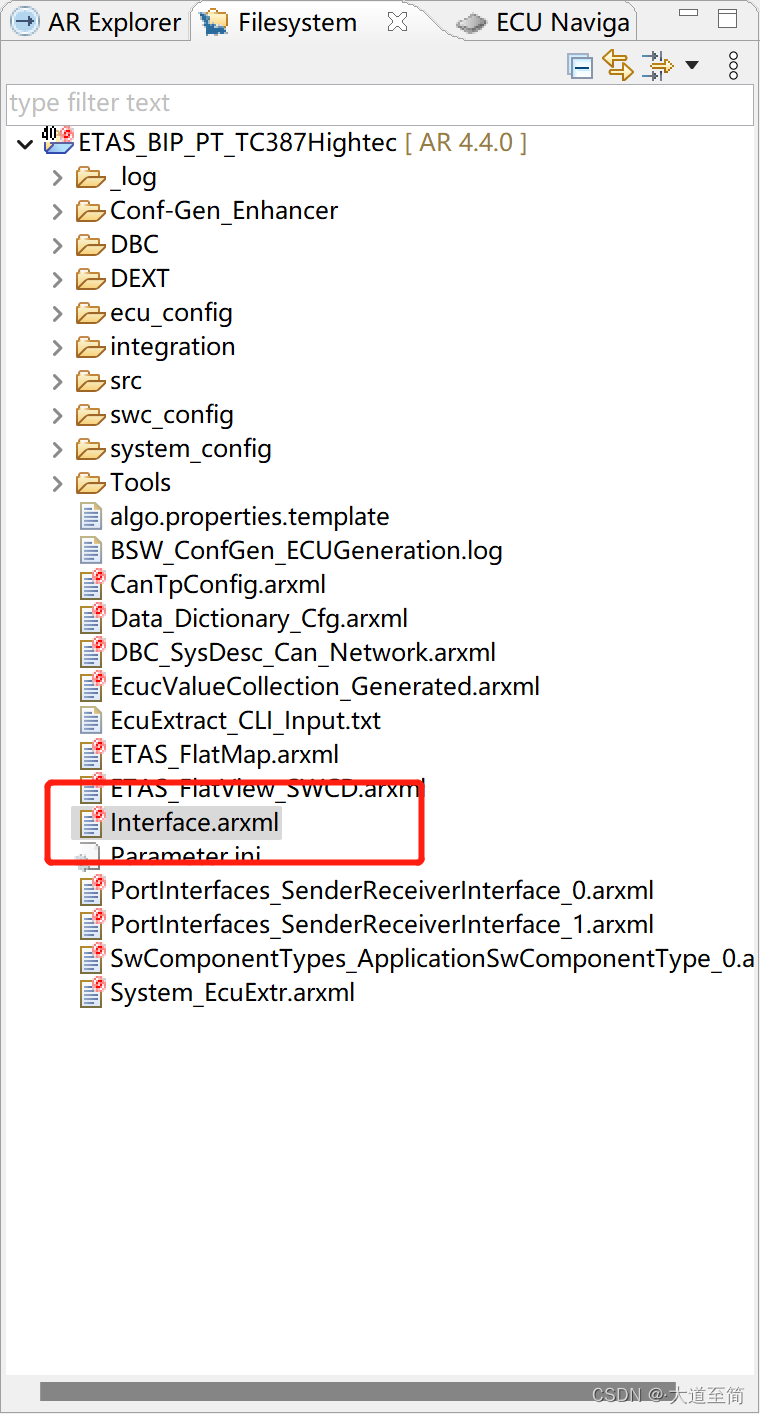760x1414 pixels.
Task: Click Collapse All in the toolbar
Action: point(580,64)
